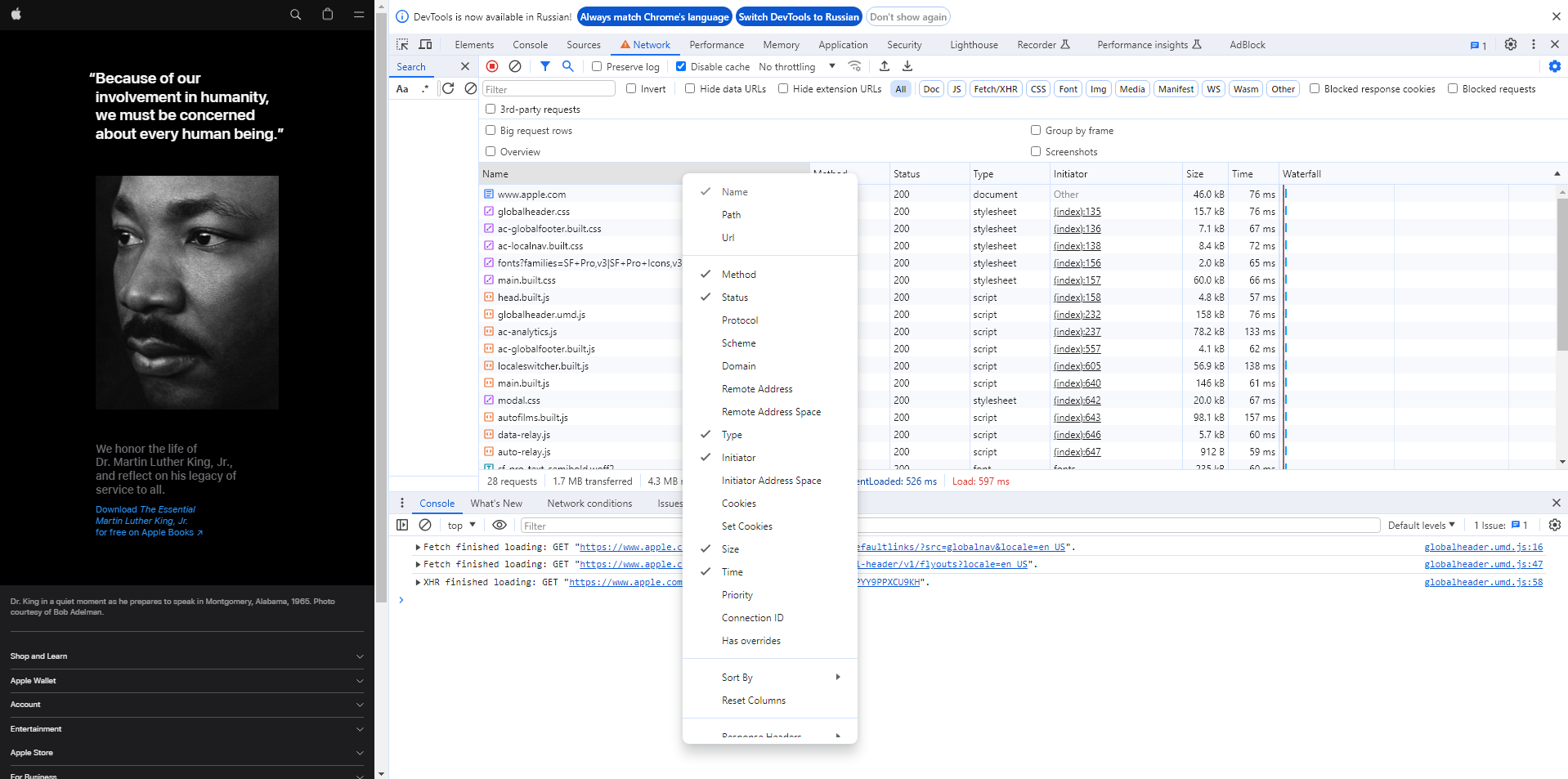Open Default levels dropdown in console
Image resolution: width=1568 pixels, height=779 pixels.
1421,525
